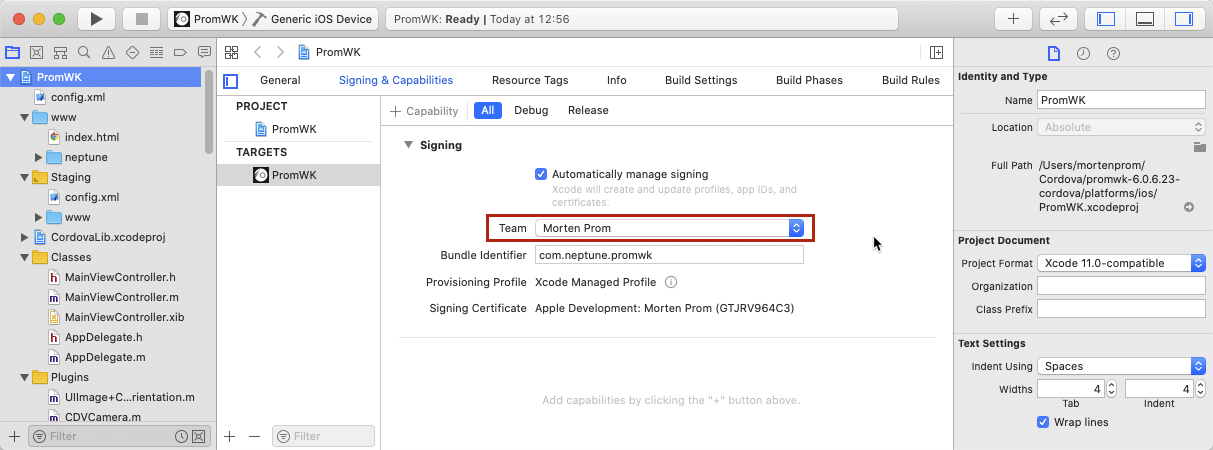The height and width of the screenshot is (450, 1213).
Task: Add item with plus at navigator bottom
Action: 14,436
